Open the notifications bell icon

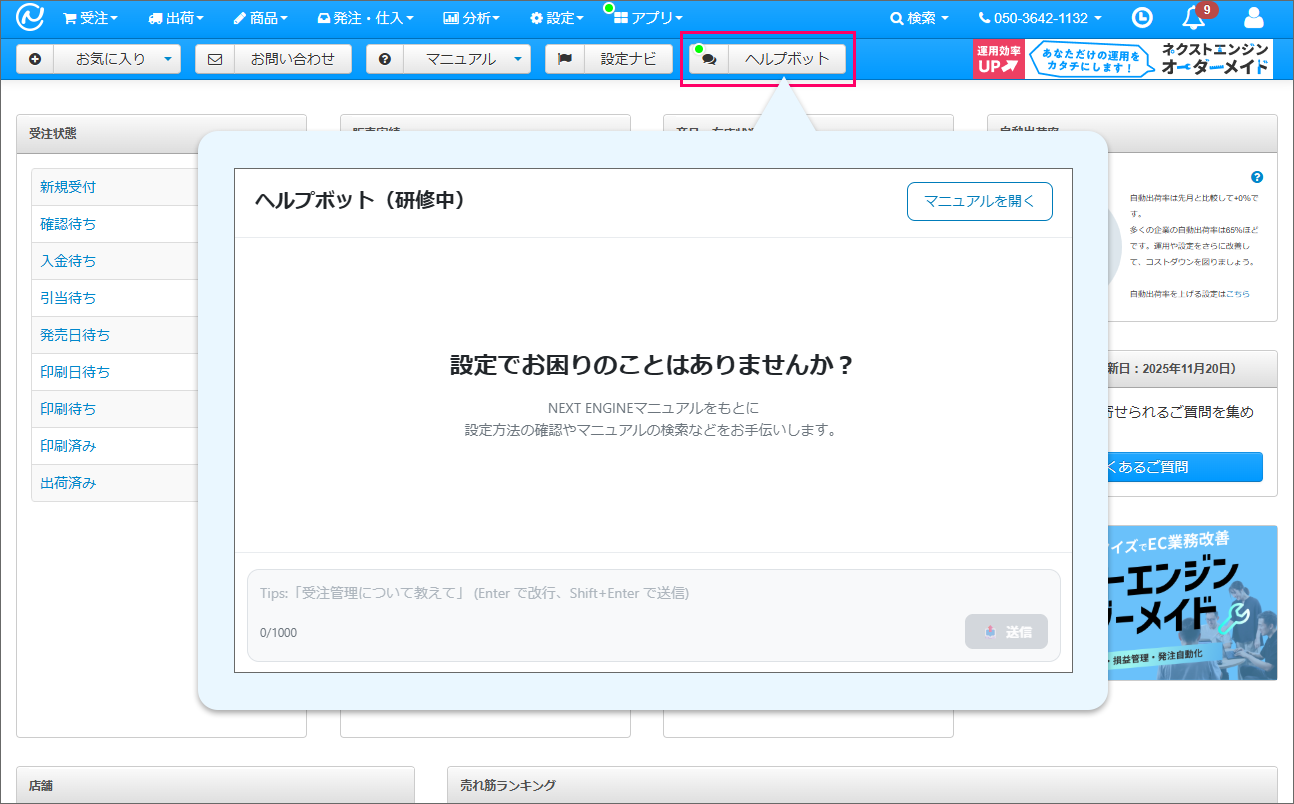point(1194,18)
